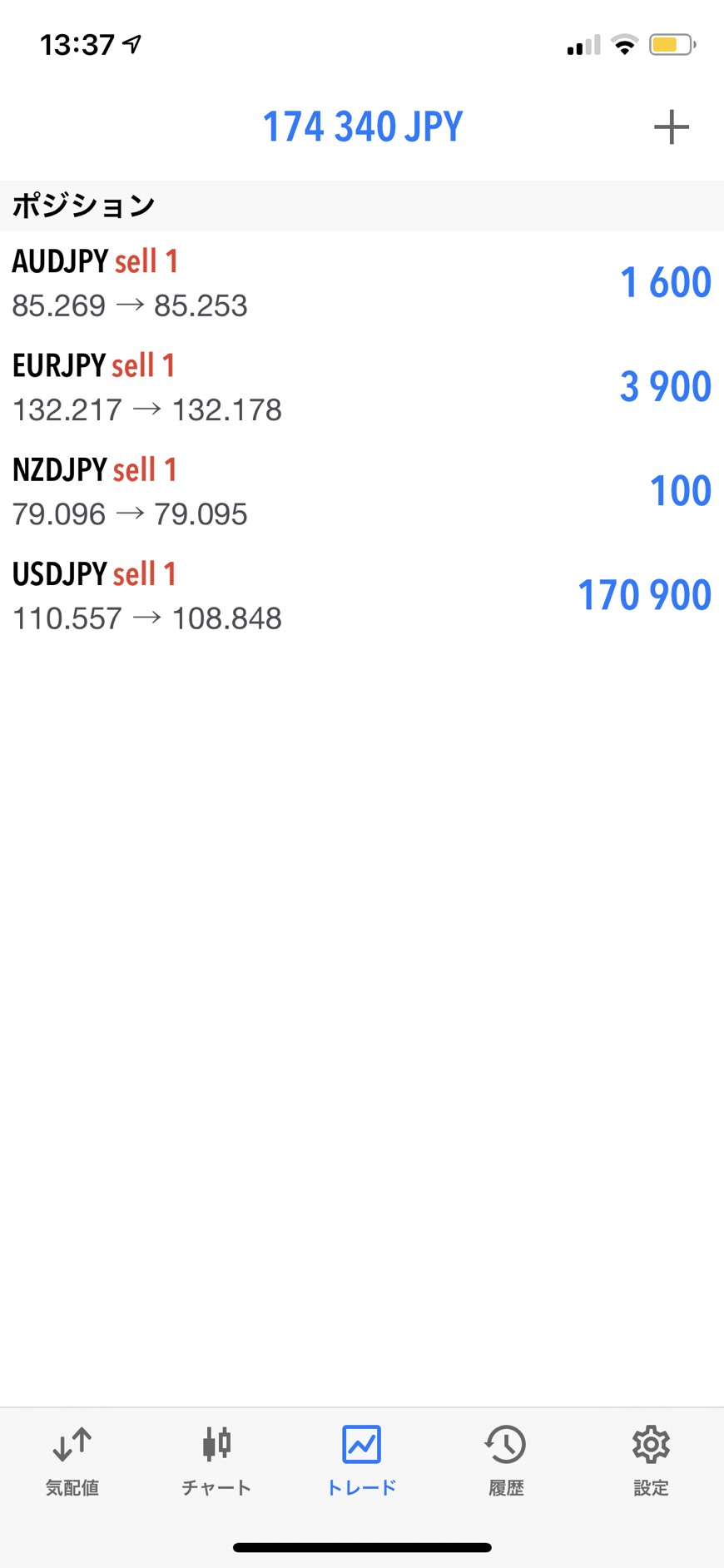Screen dimensions: 724x1568
Task: Tap the home indicator bar
Action: [x=362, y=1547]
